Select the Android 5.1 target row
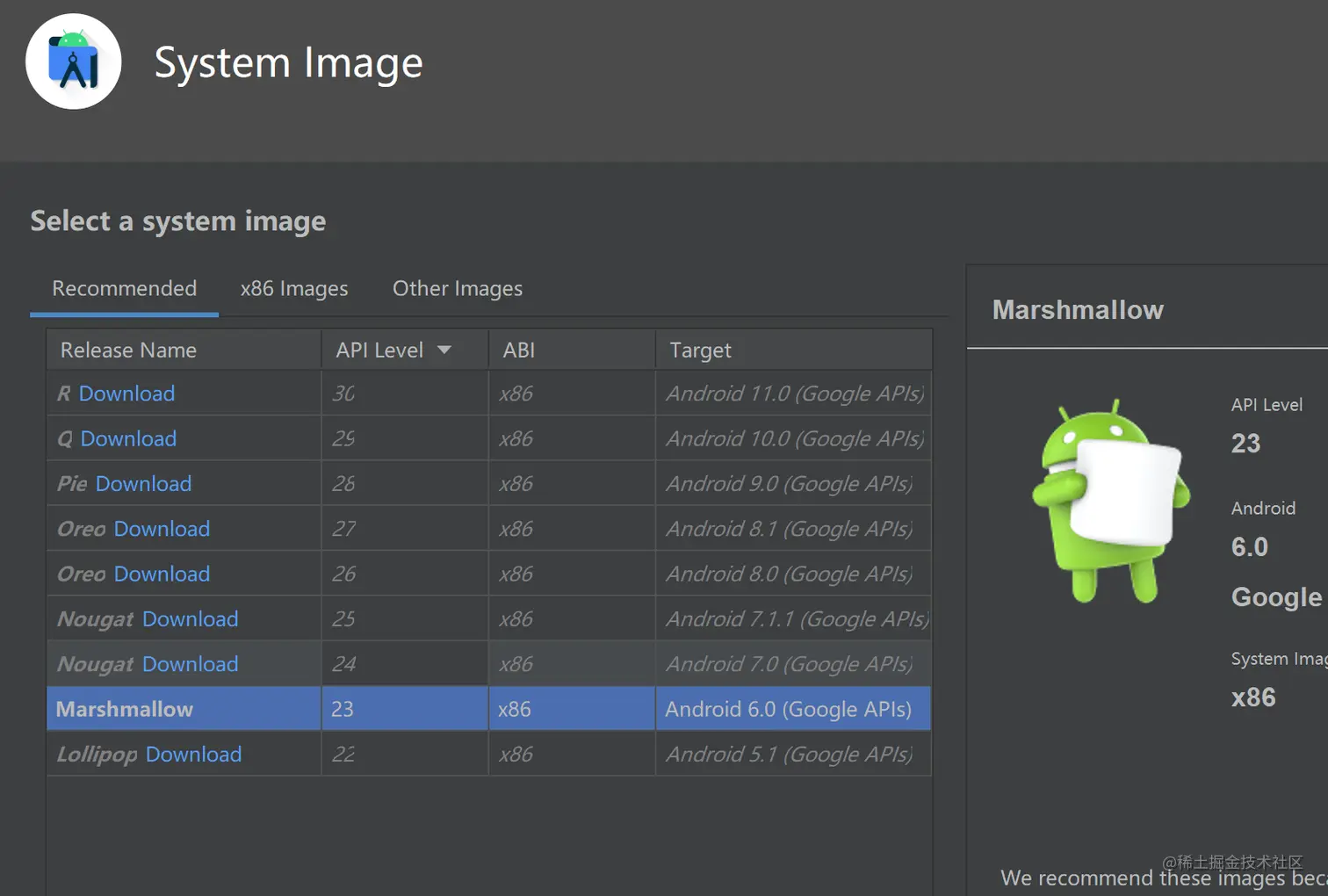The image size is (1328, 896). click(x=789, y=755)
